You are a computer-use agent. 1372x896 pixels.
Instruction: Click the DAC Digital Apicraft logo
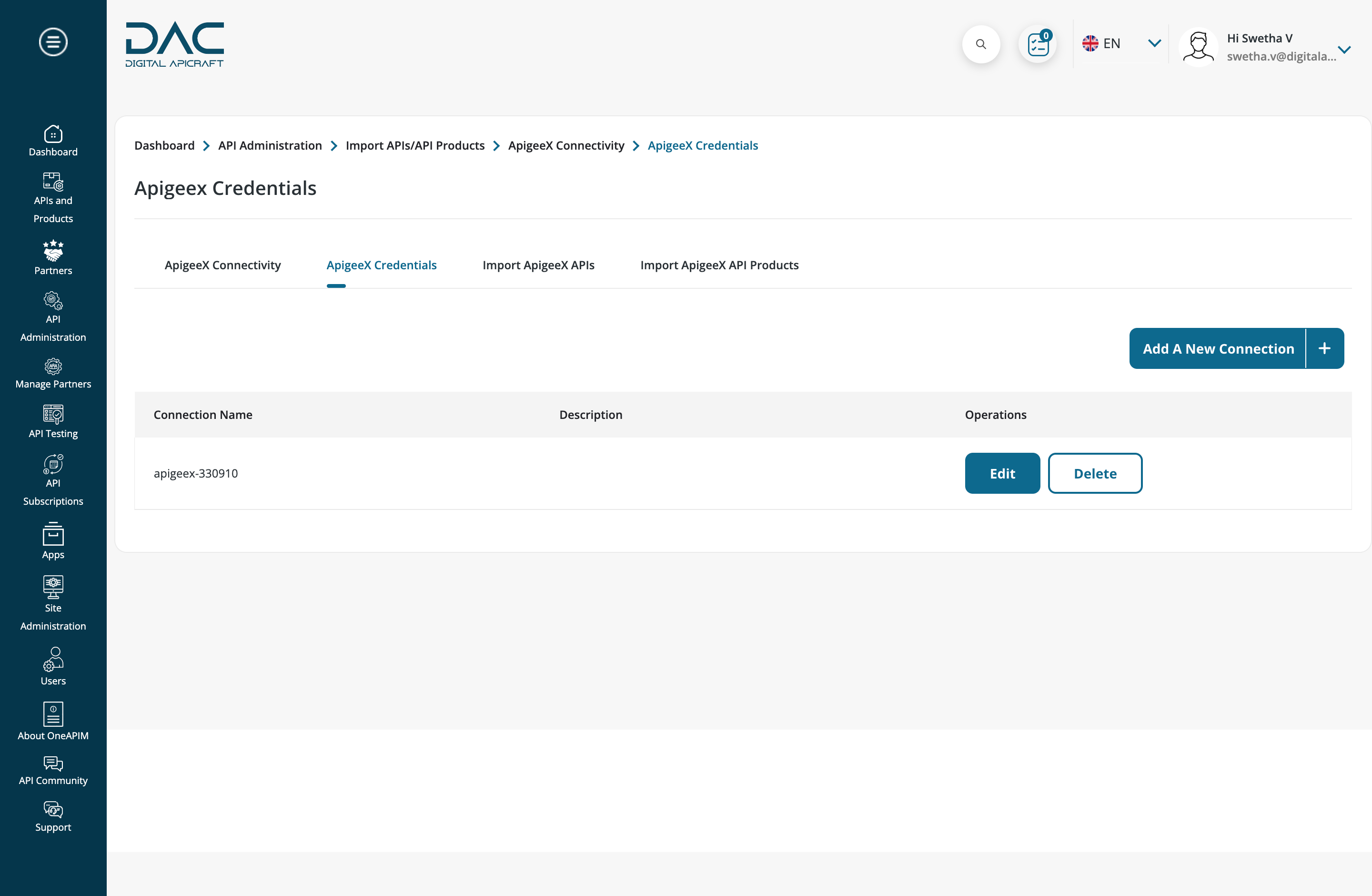click(175, 45)
